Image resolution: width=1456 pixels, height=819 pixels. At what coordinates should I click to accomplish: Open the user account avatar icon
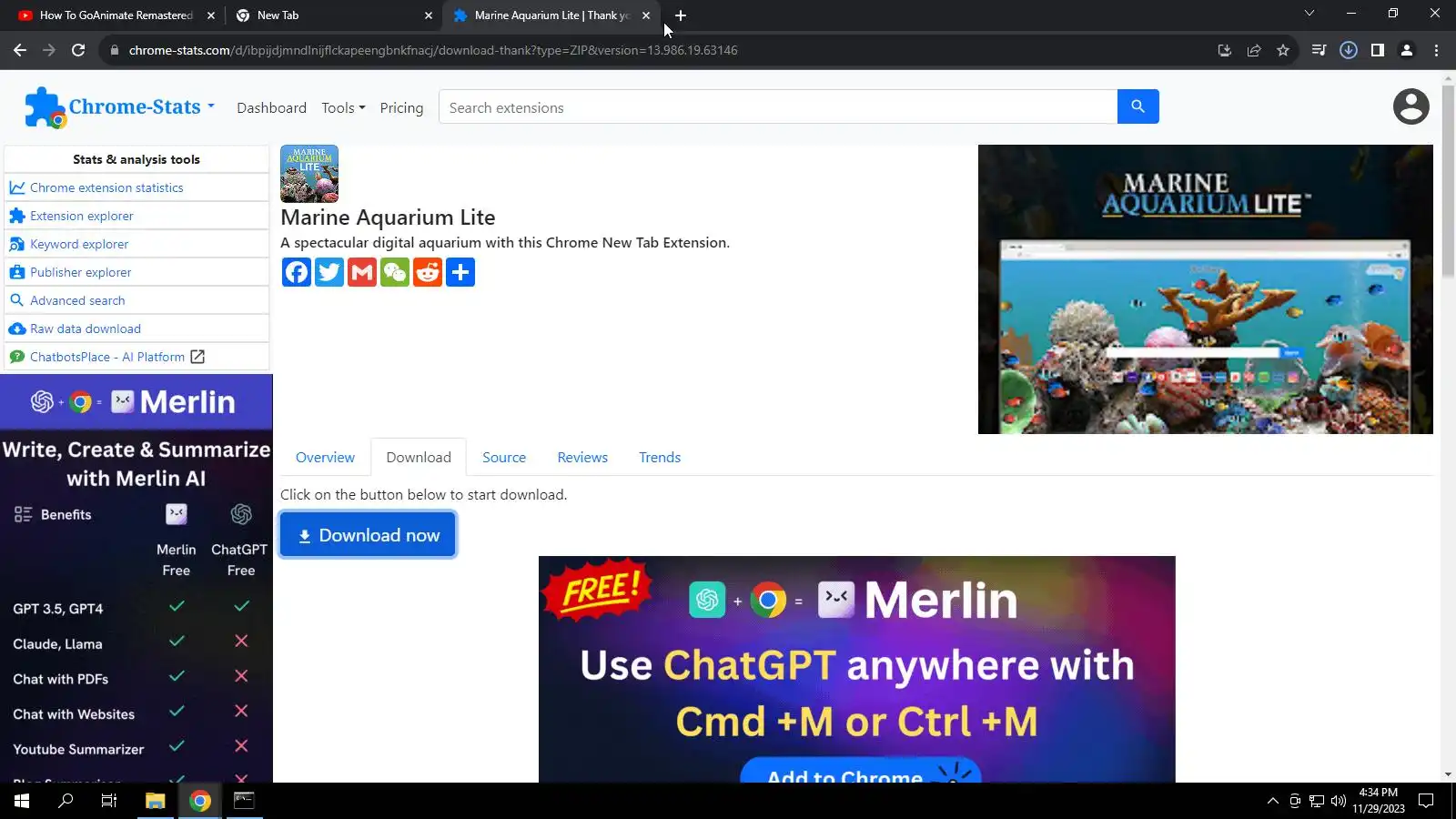(1411, 106)
